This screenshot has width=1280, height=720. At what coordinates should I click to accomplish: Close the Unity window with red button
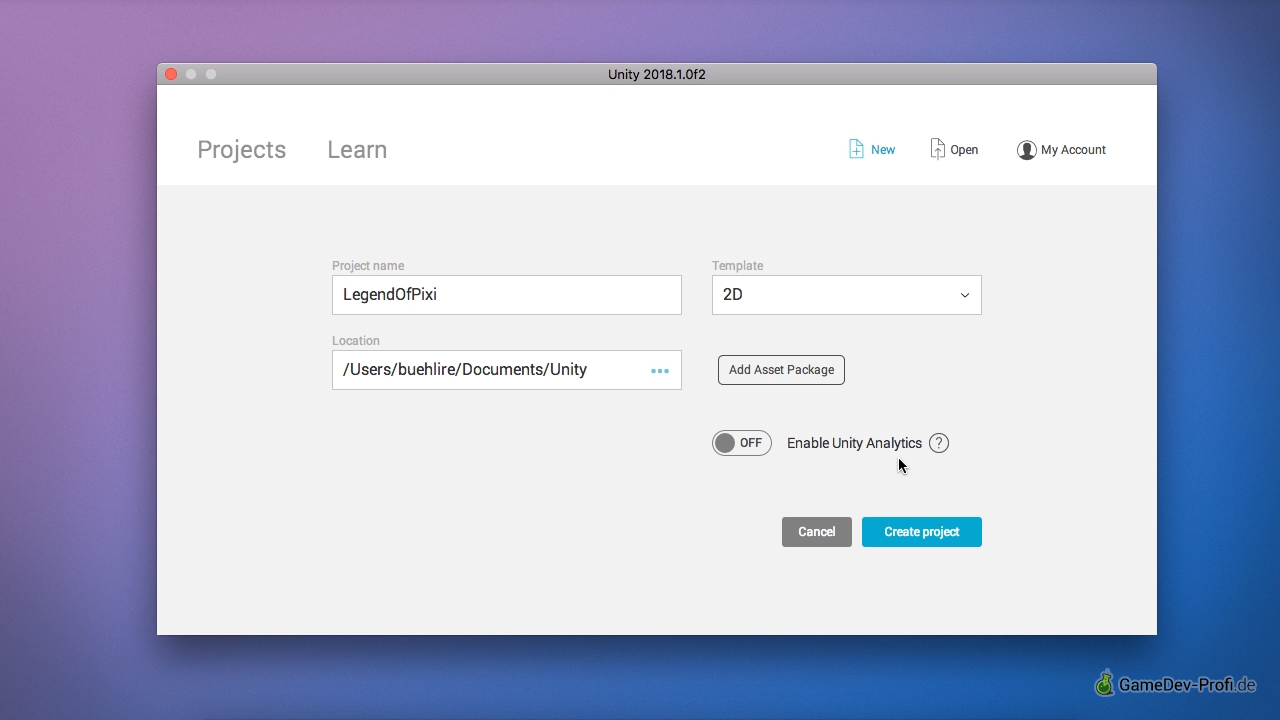coord(171,74)
